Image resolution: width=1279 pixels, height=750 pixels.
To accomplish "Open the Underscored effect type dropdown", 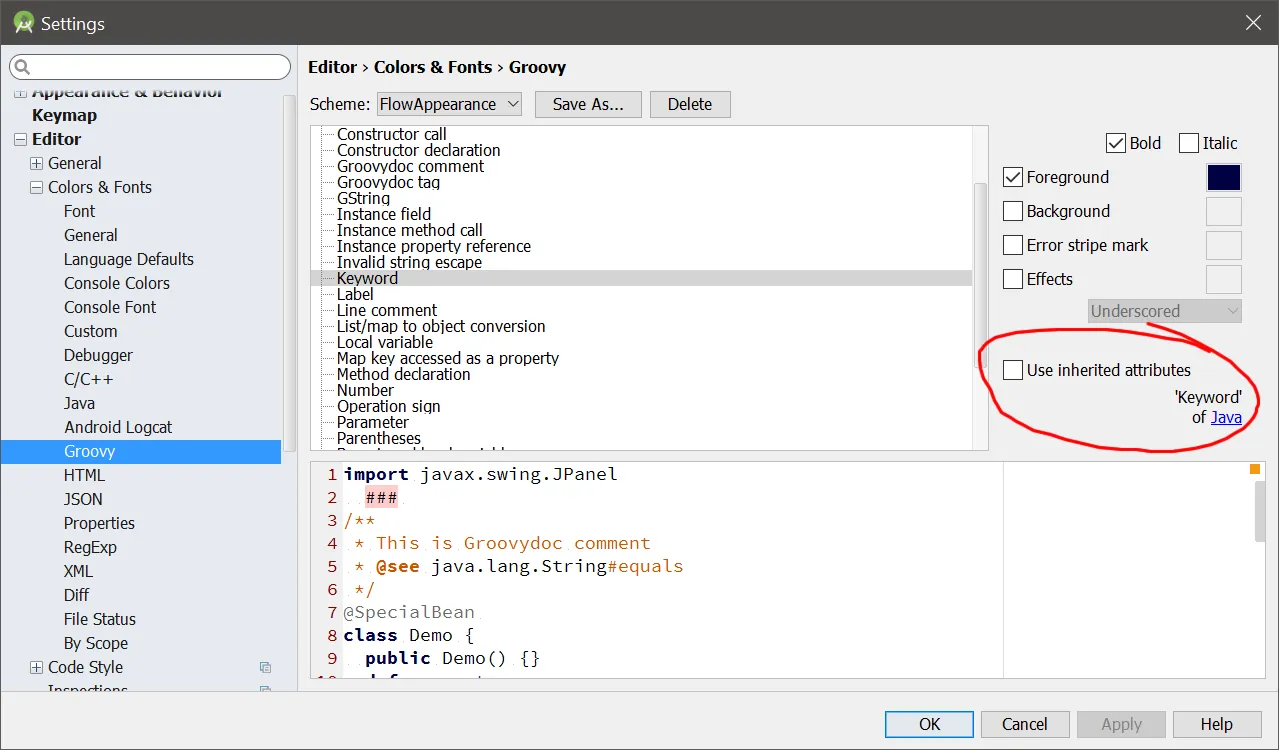I will [x=1165, y=311].
